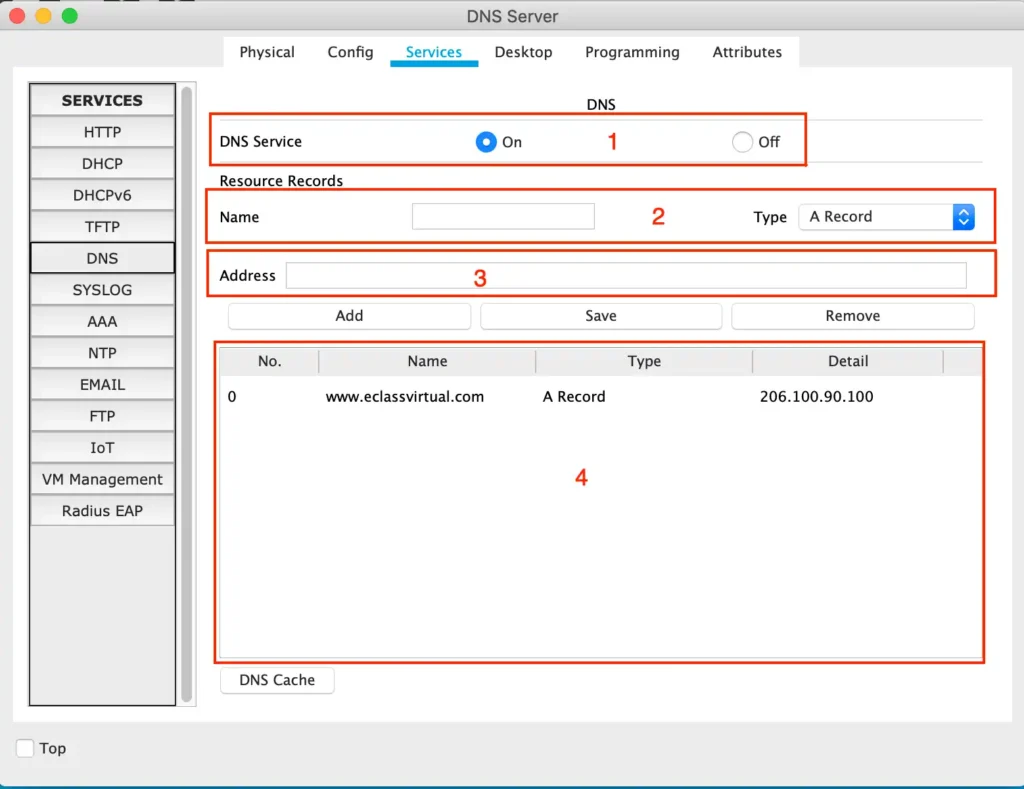This screenshot has height=789, width=1024.
Task: Select the IoT service
Action: (103, 447)
